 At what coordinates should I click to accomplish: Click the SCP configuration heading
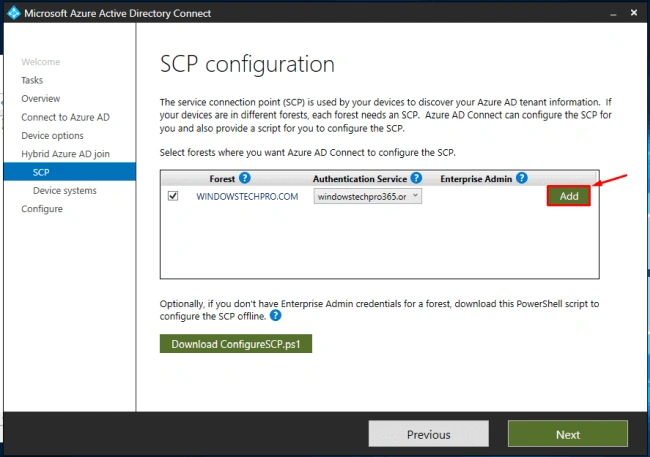point(247,64)
